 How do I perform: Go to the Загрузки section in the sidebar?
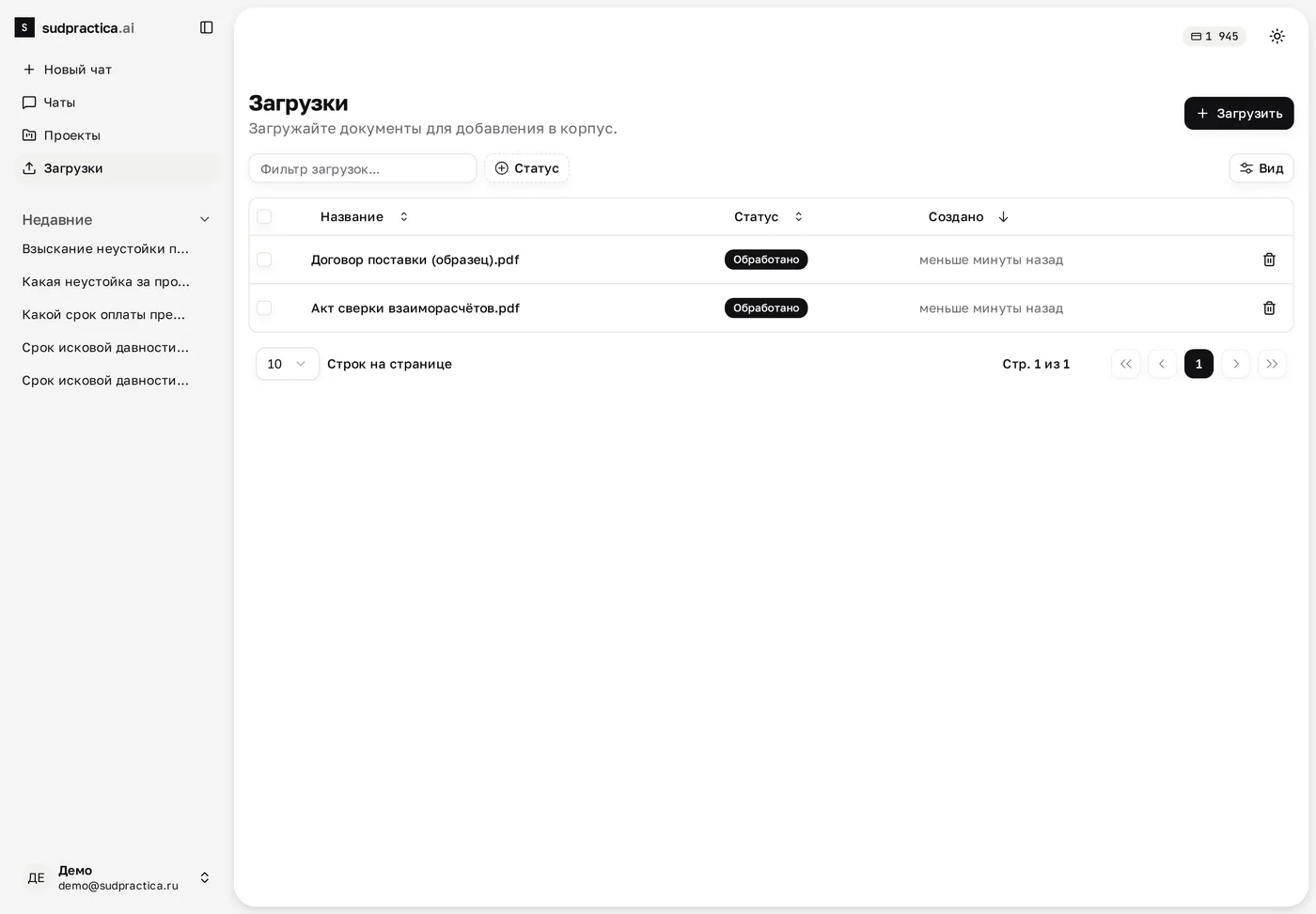pos(117,168)
